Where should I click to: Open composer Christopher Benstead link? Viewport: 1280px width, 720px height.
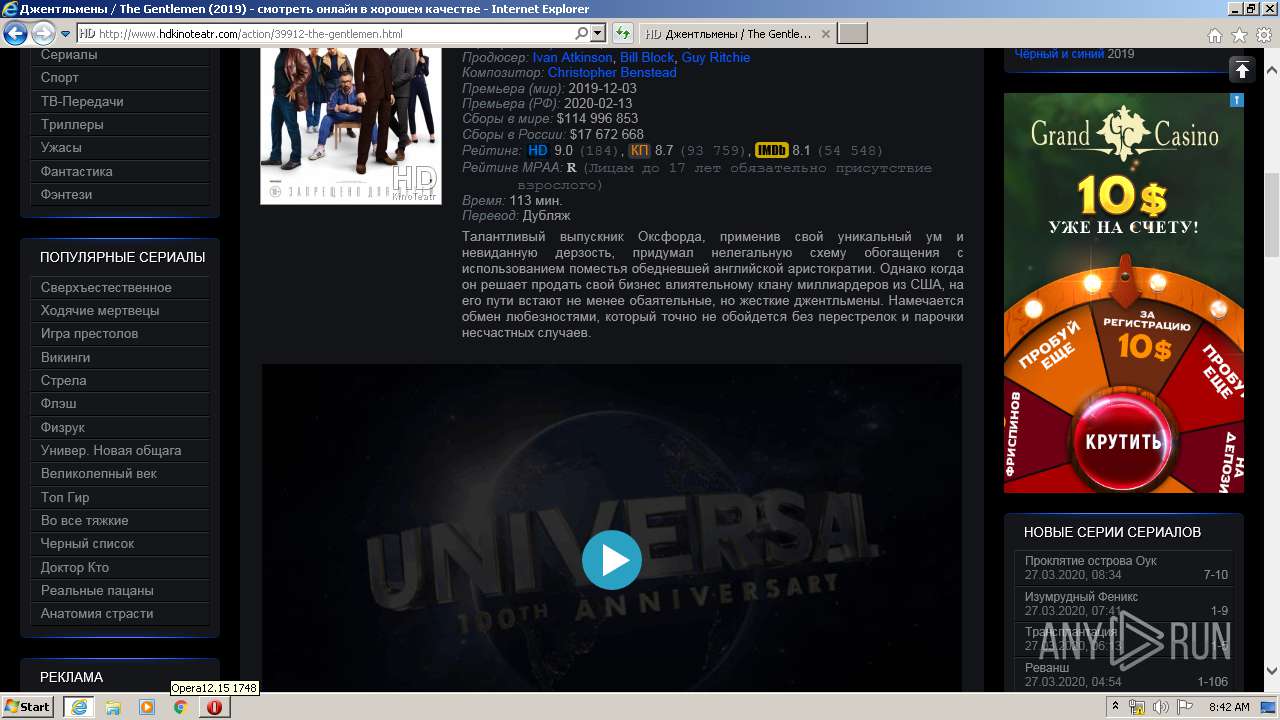[612, 73]
